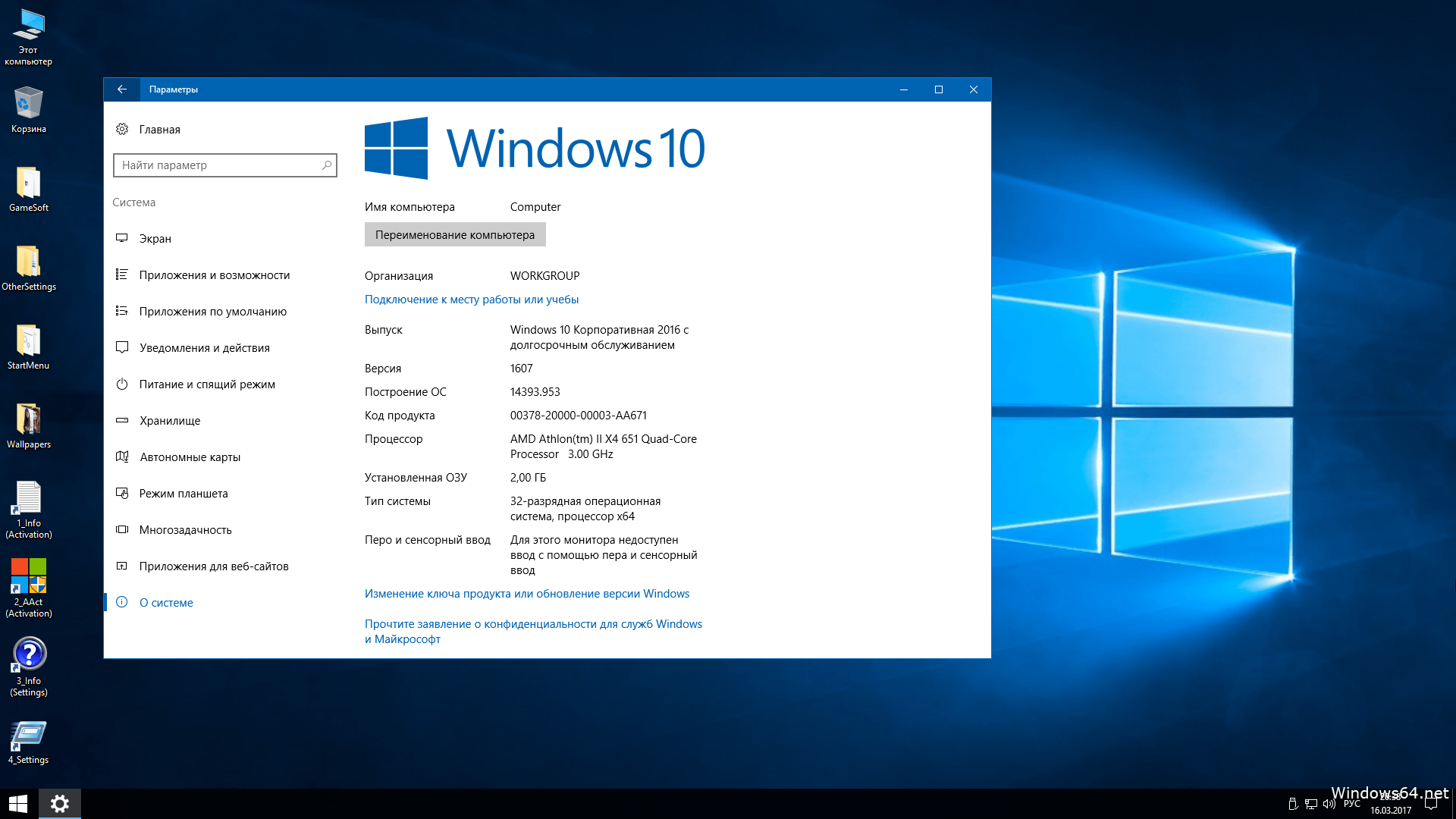Click the Settings gear on the taskbar
The height and width of the screenshot is (819, 1456).
click(59, 804)
